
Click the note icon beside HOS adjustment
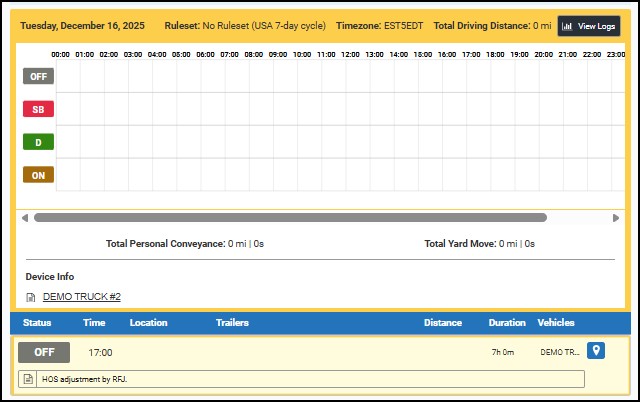pos(28,379)
